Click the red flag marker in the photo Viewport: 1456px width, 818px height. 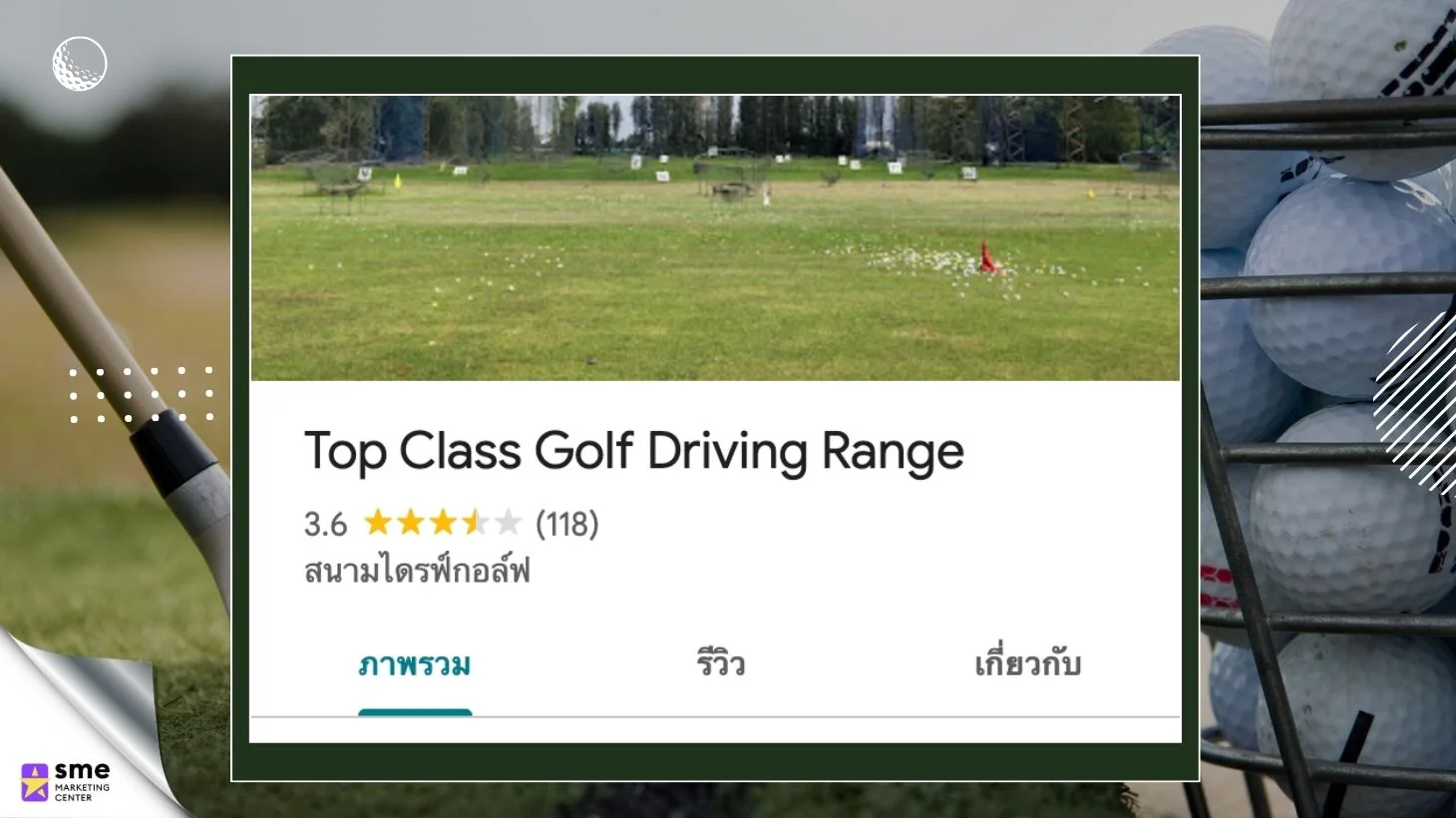[986, 256]
